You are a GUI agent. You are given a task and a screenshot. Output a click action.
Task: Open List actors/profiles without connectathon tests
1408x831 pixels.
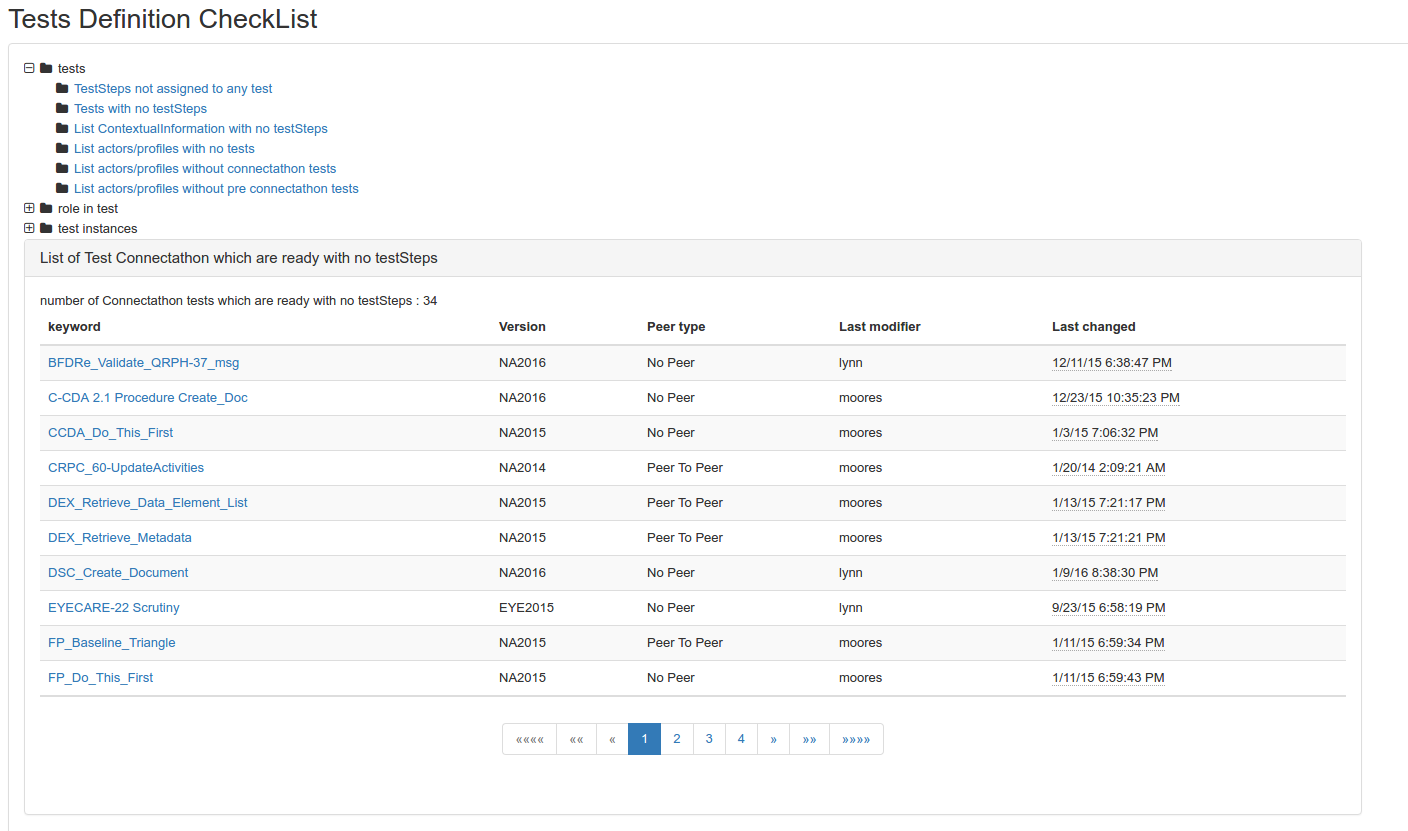(205, 169)
